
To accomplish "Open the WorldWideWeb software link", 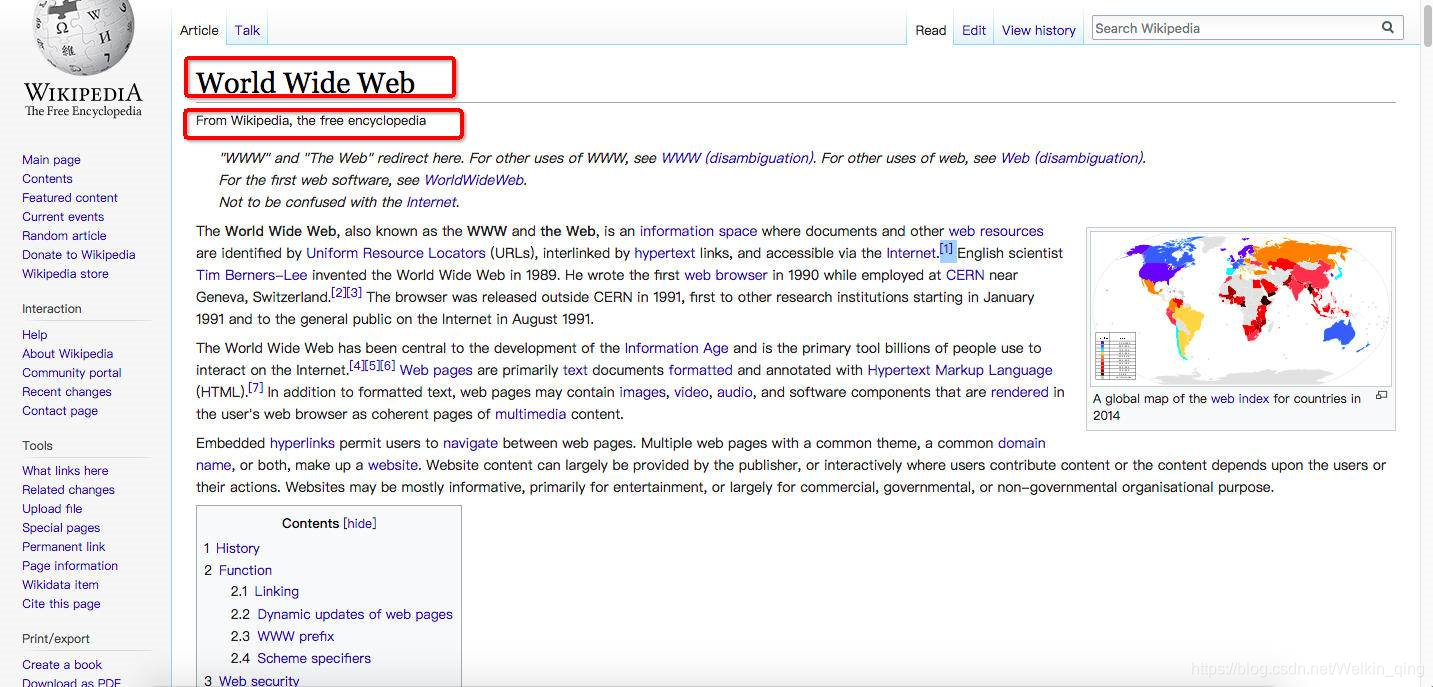I will point(474,180).
